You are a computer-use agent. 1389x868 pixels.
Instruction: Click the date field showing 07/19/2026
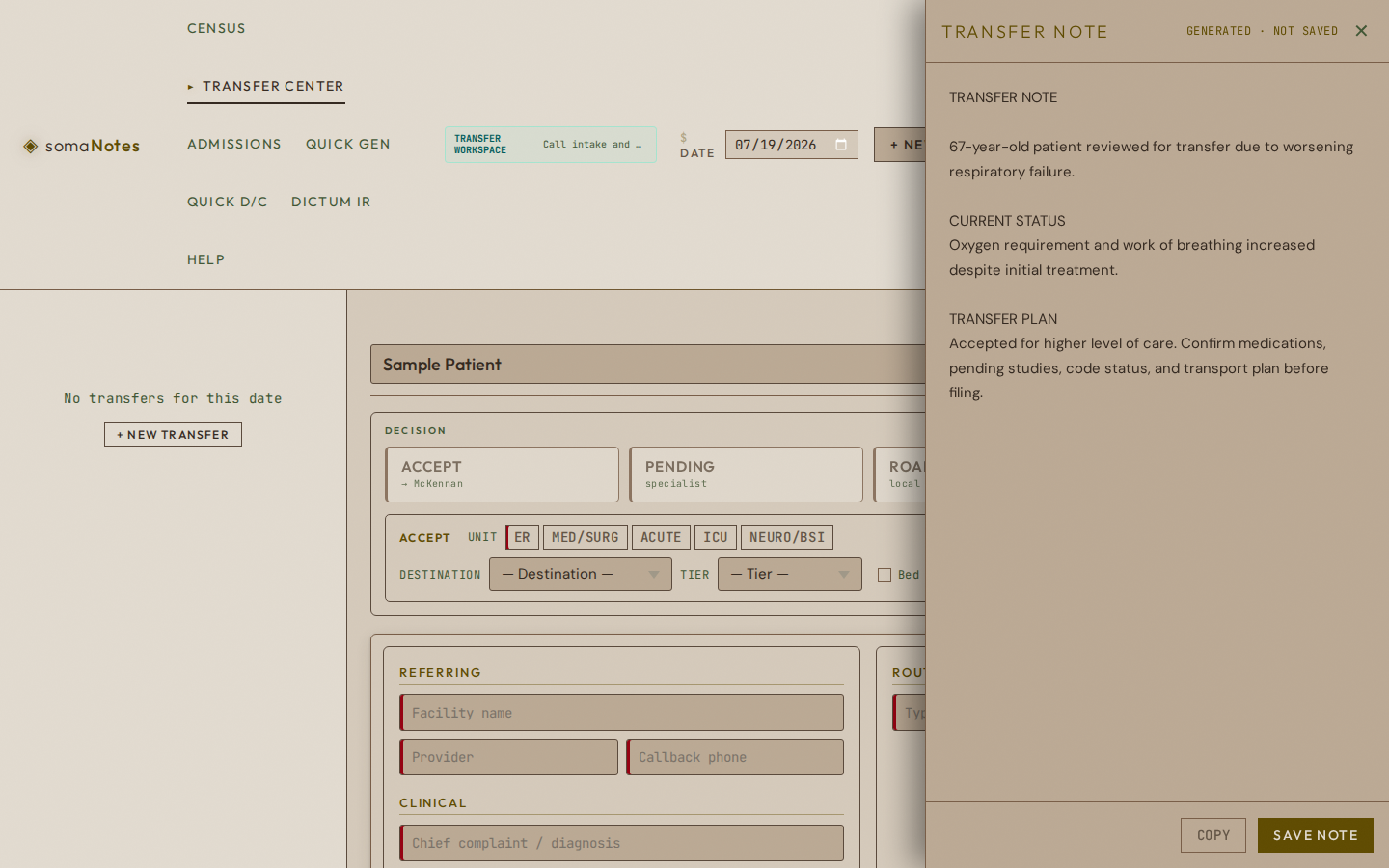coord(792,145)
